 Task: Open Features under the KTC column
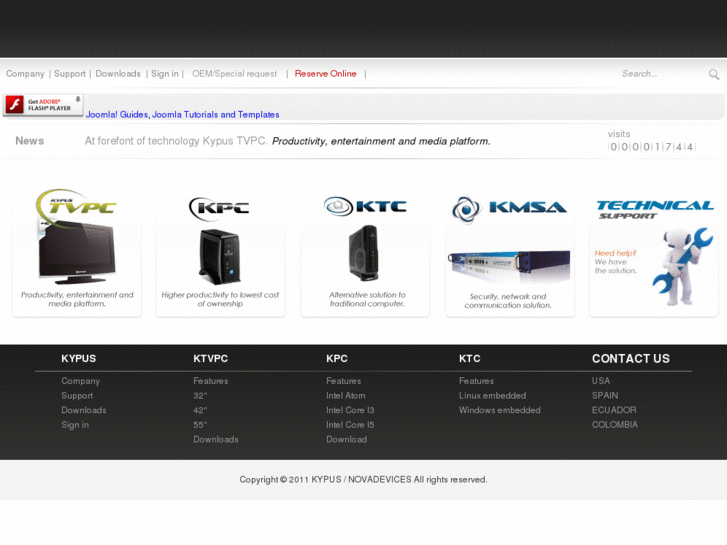click(x=477, y=381)
